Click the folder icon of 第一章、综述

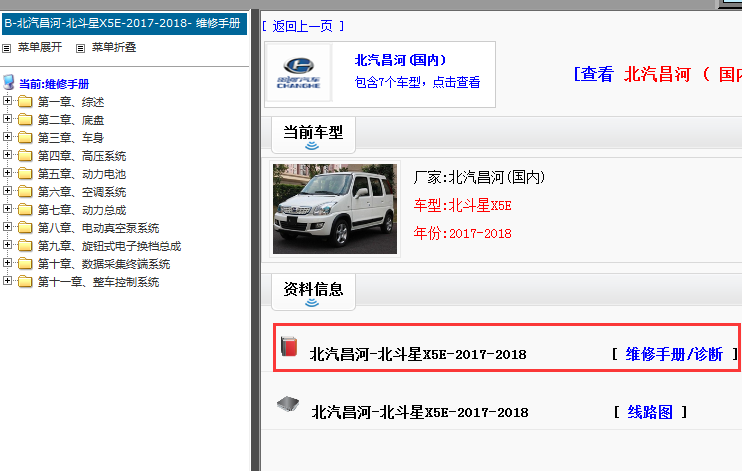point(25,102)
